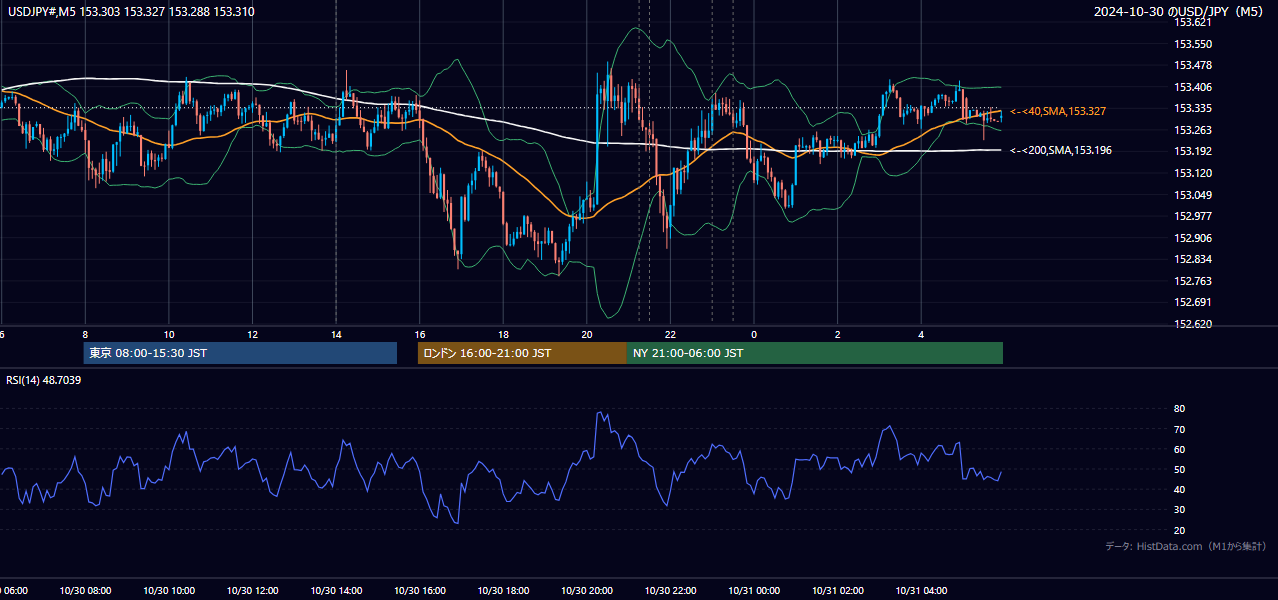1278x600 pixels.
Task: Click the 10/30 12:00 time axis label
Action: point(252,591)
